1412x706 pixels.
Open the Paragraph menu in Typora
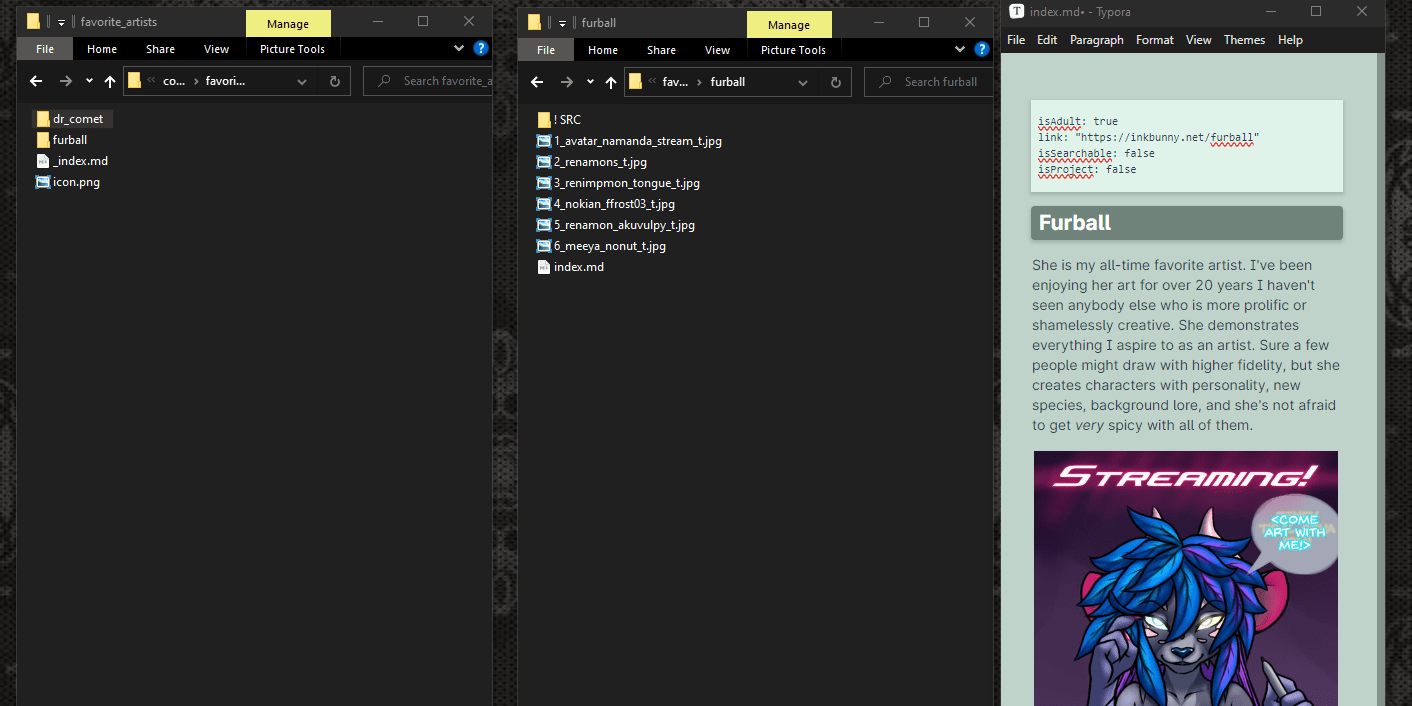point(1096,40)
